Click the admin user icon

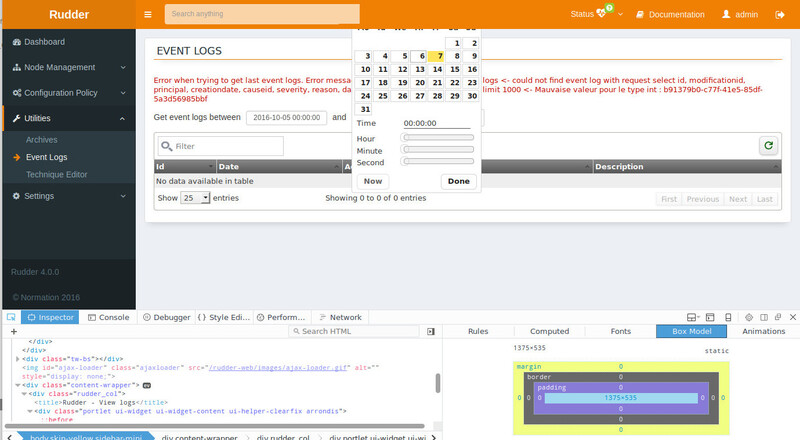[726, 14]
